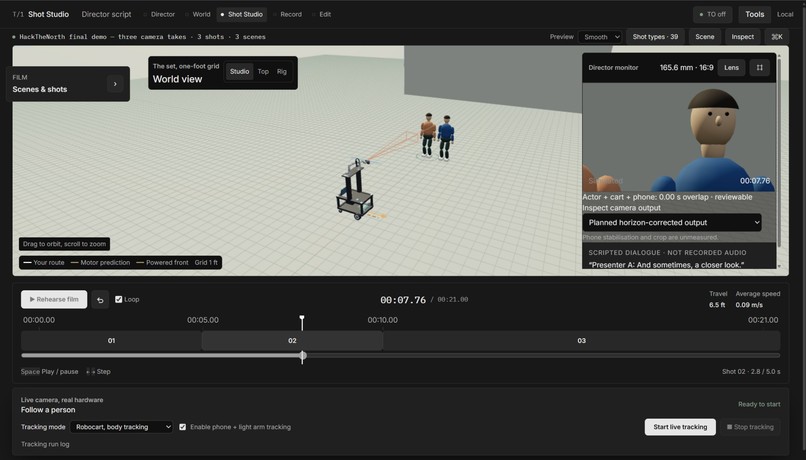Select the Shot Studio tab
The image size is (806, 460).
click(x=242, y=14)
